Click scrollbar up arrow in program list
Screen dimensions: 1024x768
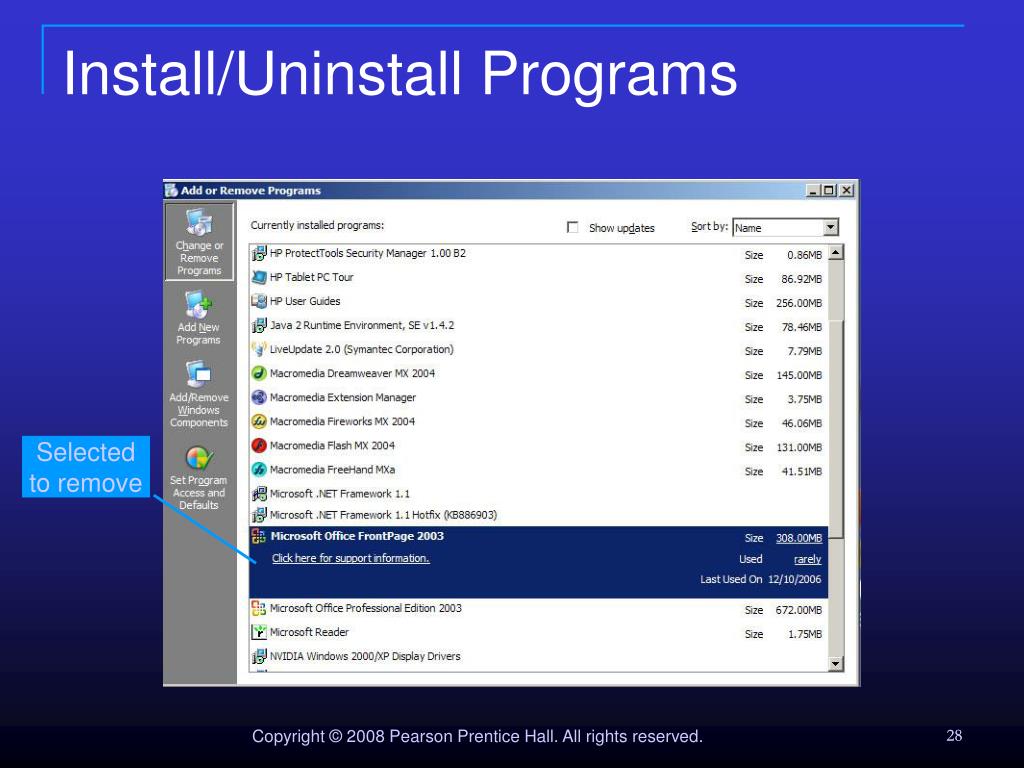836,253
